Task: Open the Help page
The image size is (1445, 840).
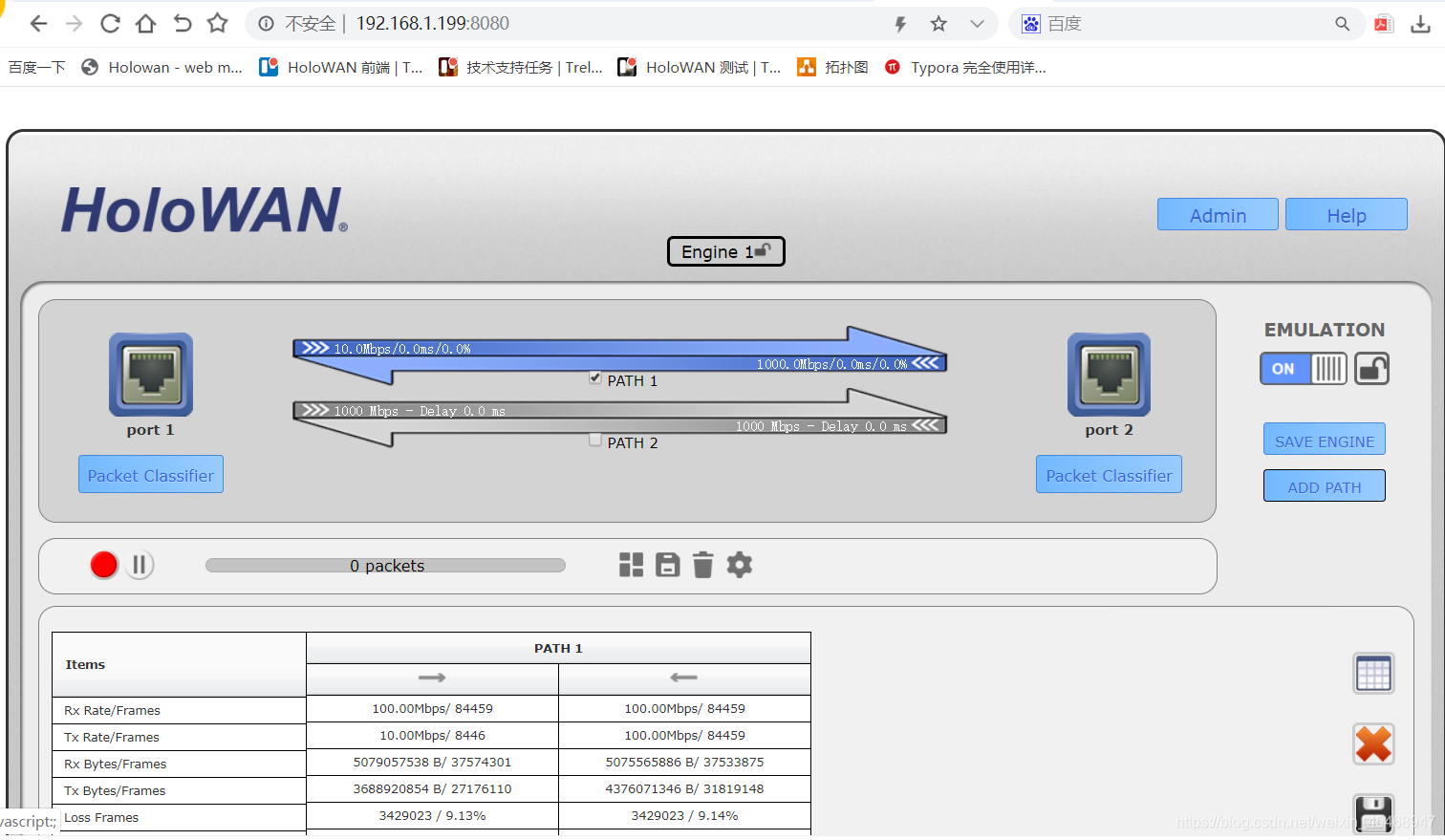Action: (1346, 215)
